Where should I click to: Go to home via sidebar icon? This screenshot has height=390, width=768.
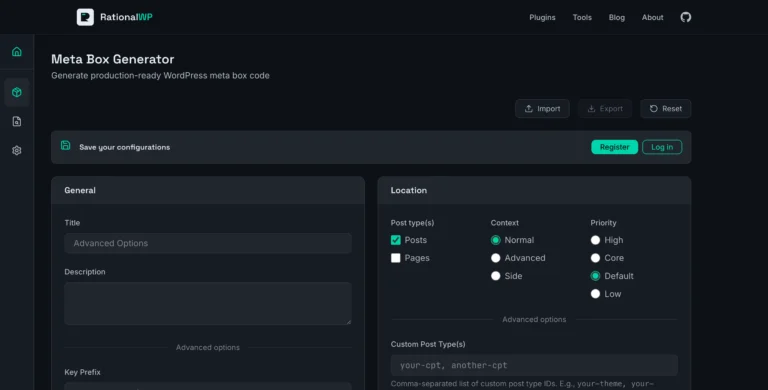pos(17,51)
